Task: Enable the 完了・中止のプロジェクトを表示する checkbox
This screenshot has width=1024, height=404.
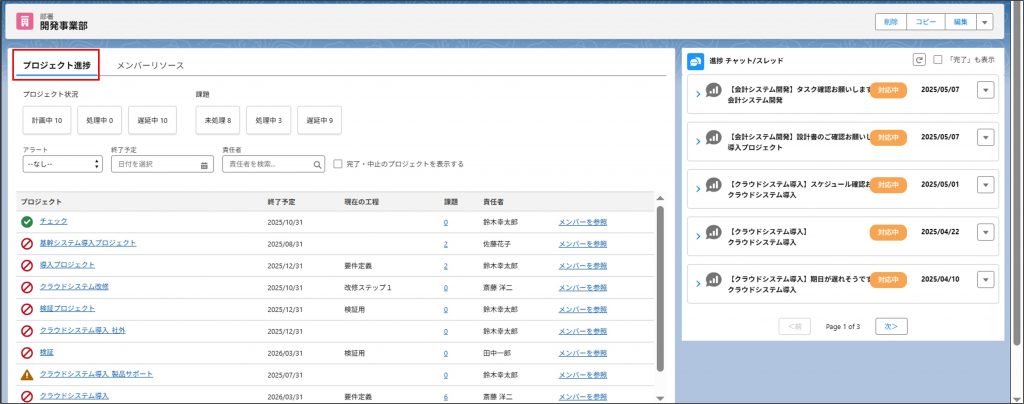Action: coord(338,164)
